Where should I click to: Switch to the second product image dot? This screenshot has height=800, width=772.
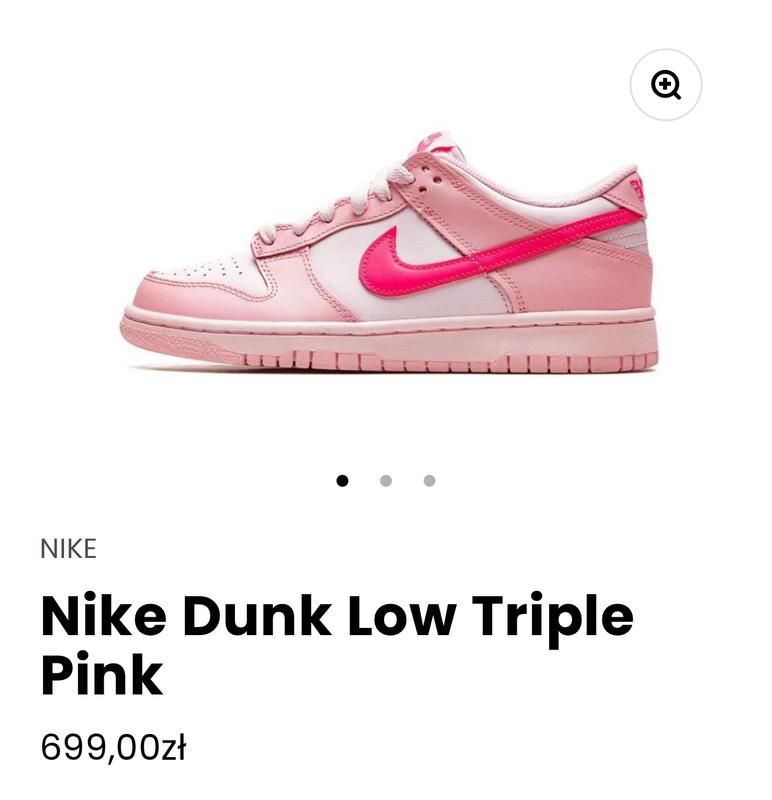[x=386, y=481]
